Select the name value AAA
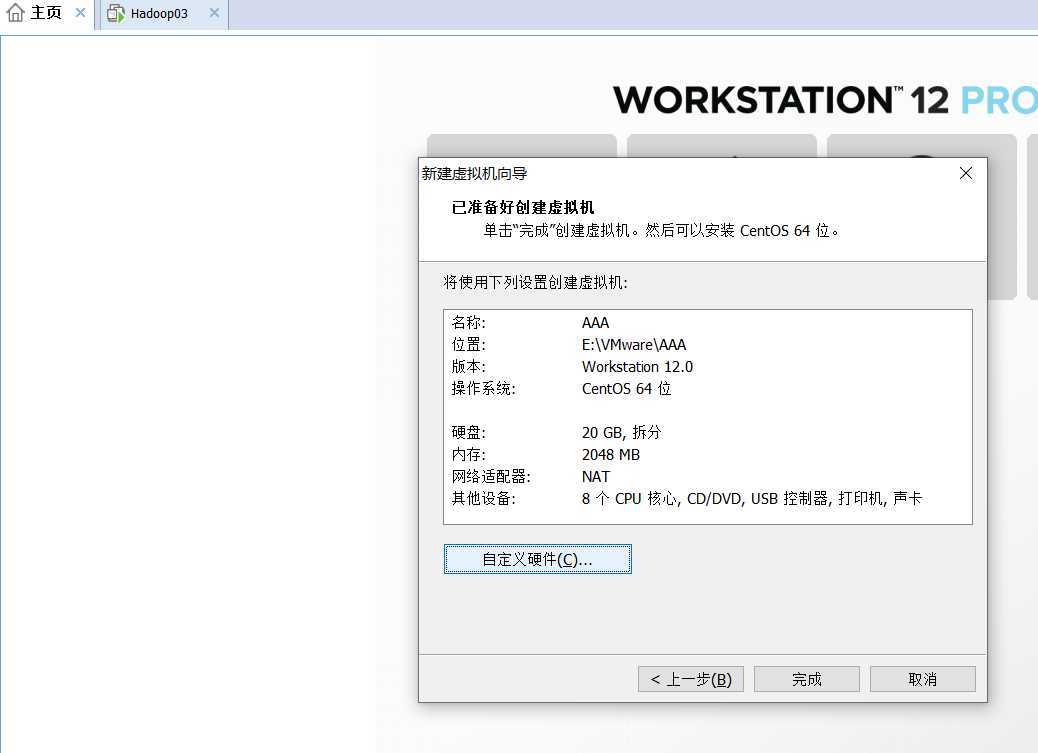This screenshot has height=753, width=1038. [x=595, y=323]
